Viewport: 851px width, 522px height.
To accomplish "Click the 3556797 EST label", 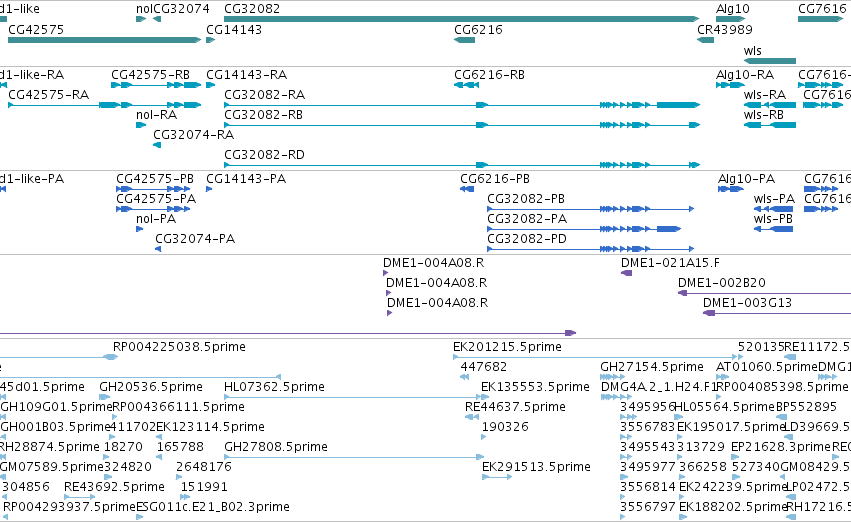I will tap(647, 507).
